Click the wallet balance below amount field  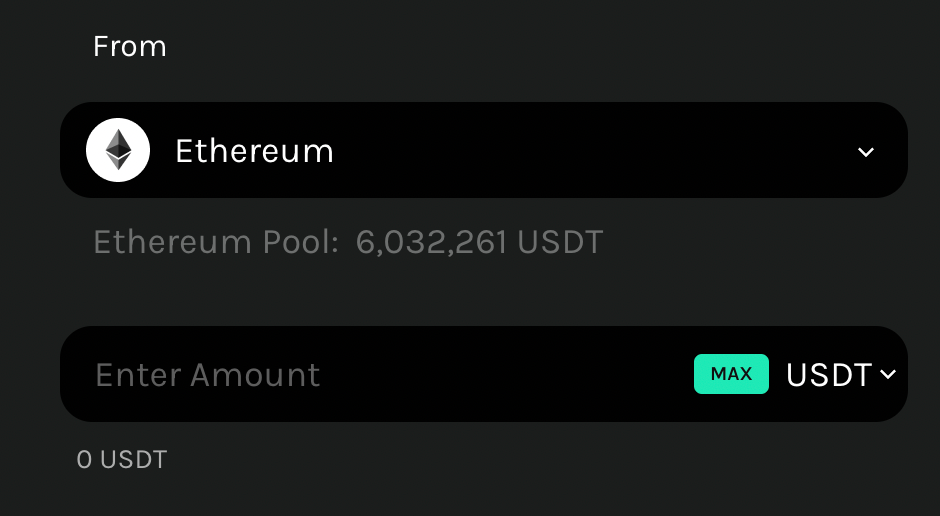pos(122,460)
